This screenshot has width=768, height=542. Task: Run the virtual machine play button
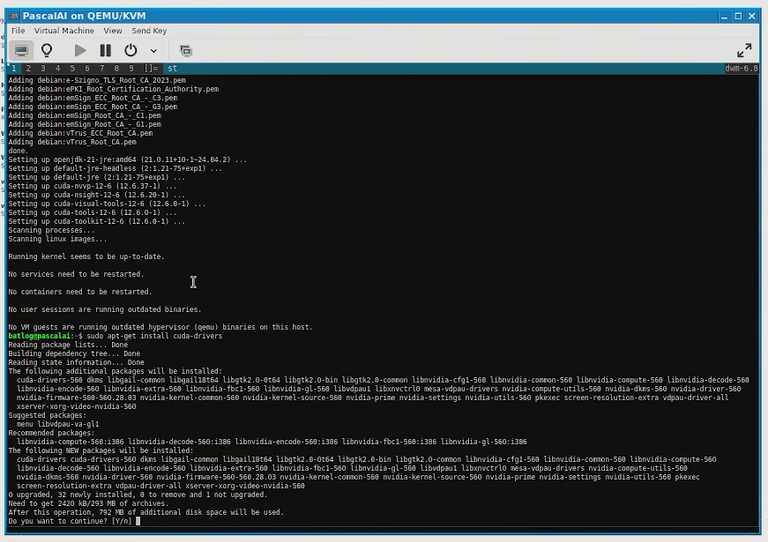[x=80, y=50]
